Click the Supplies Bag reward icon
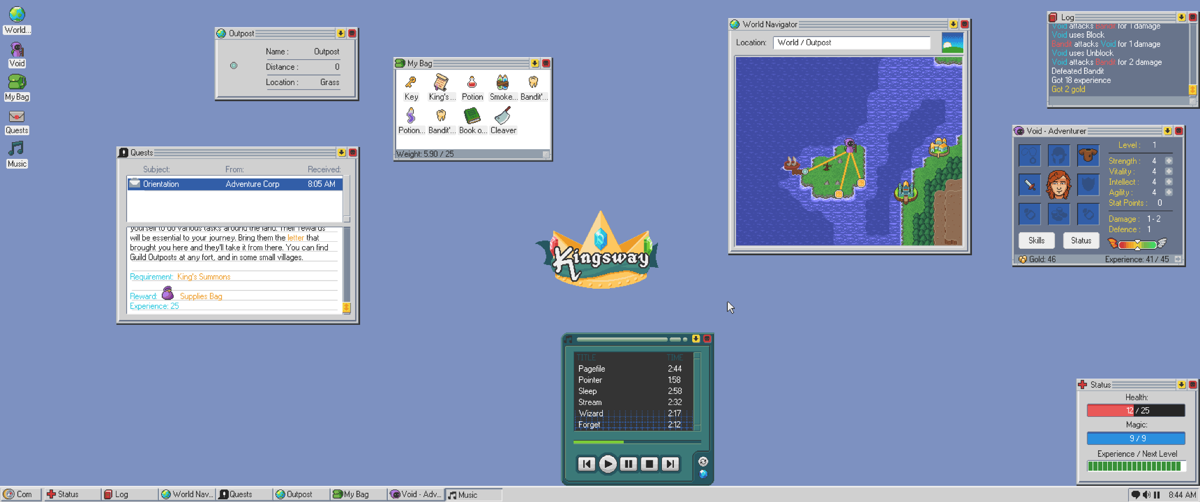This screenshot has height=502, width=1200. (x=168, y=293)
